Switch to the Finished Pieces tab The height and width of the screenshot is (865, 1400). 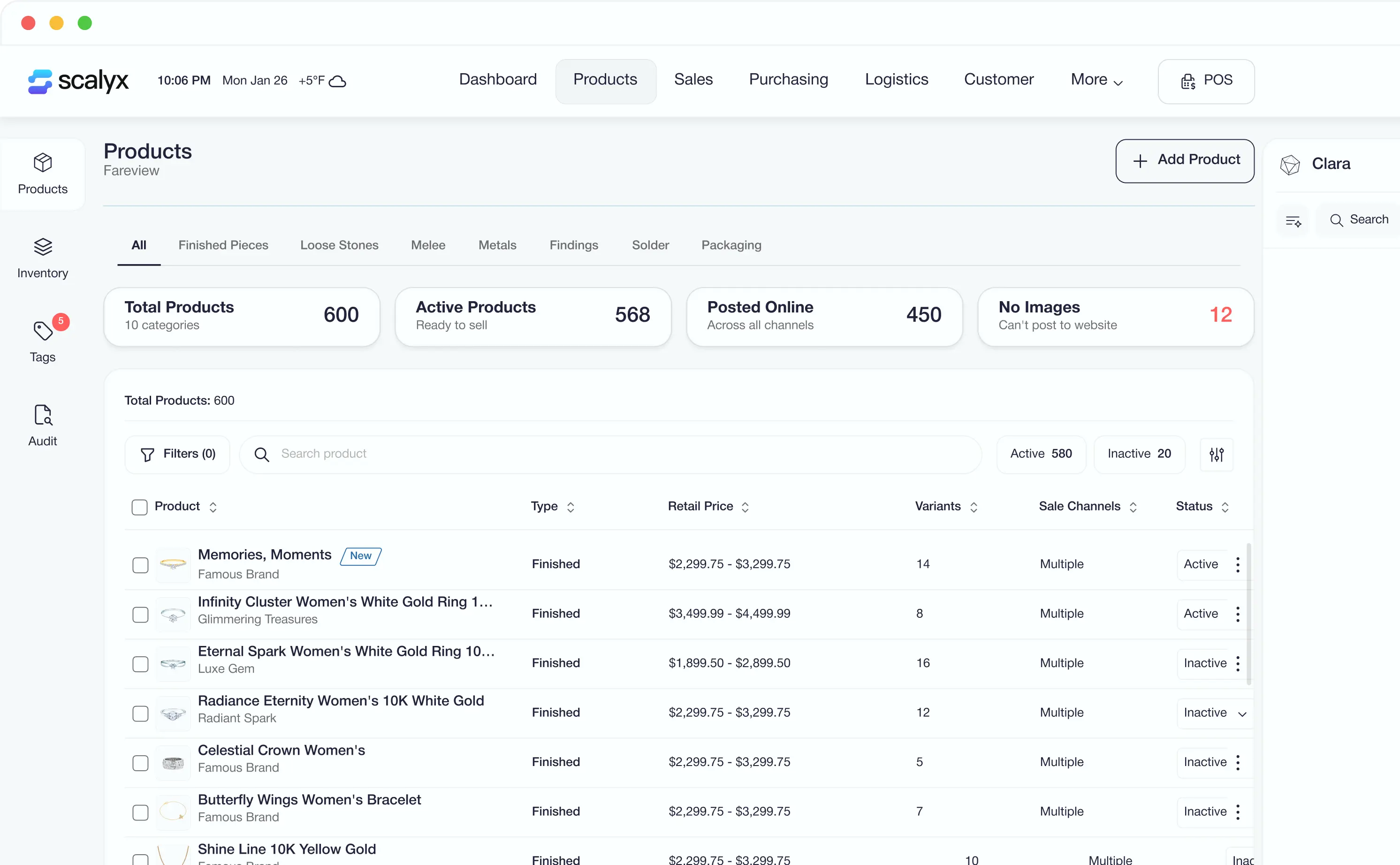click(x=223, y=245)
